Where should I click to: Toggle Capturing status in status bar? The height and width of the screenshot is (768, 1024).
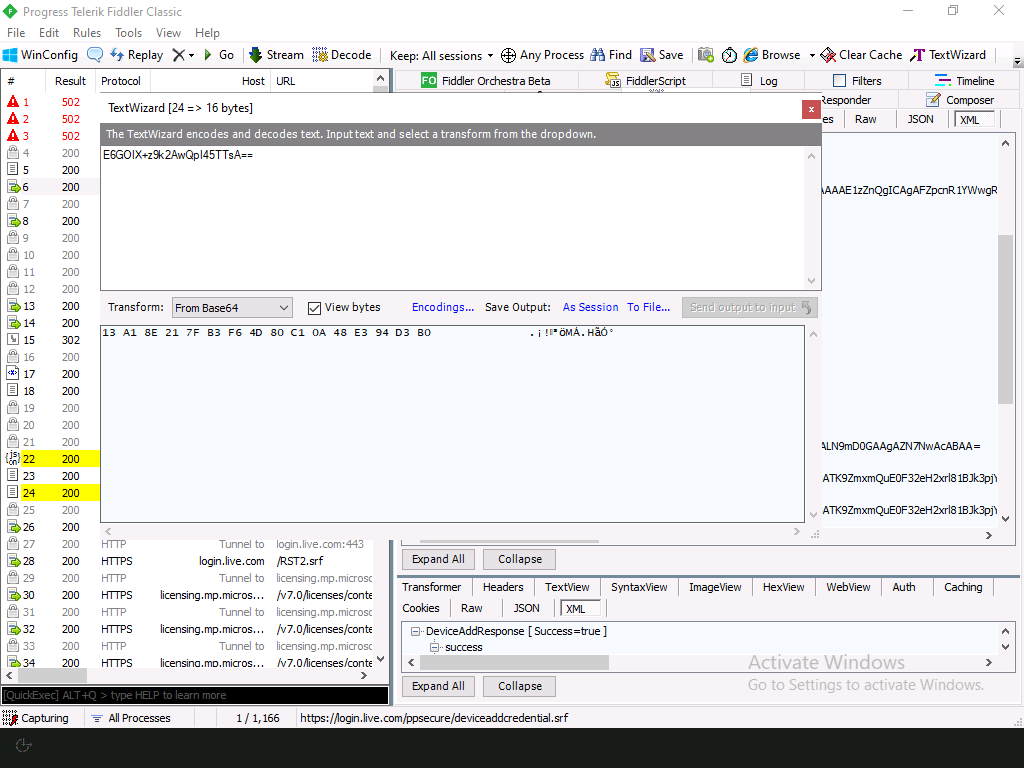click(36, 718)
